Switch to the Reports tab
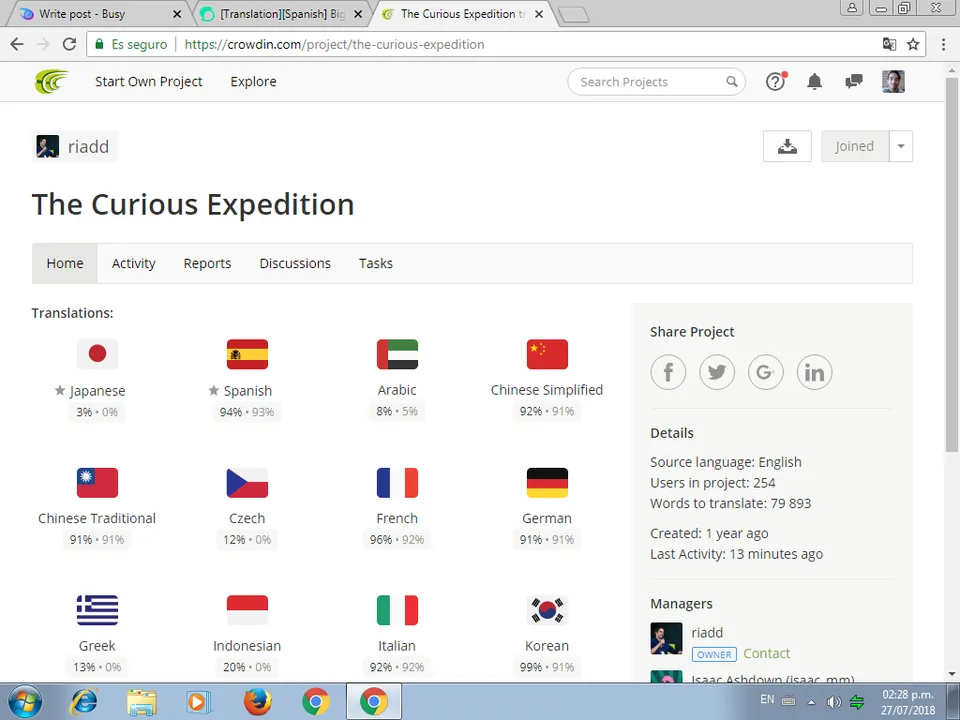This screenshot has height=720, width=960. point(208,263)
